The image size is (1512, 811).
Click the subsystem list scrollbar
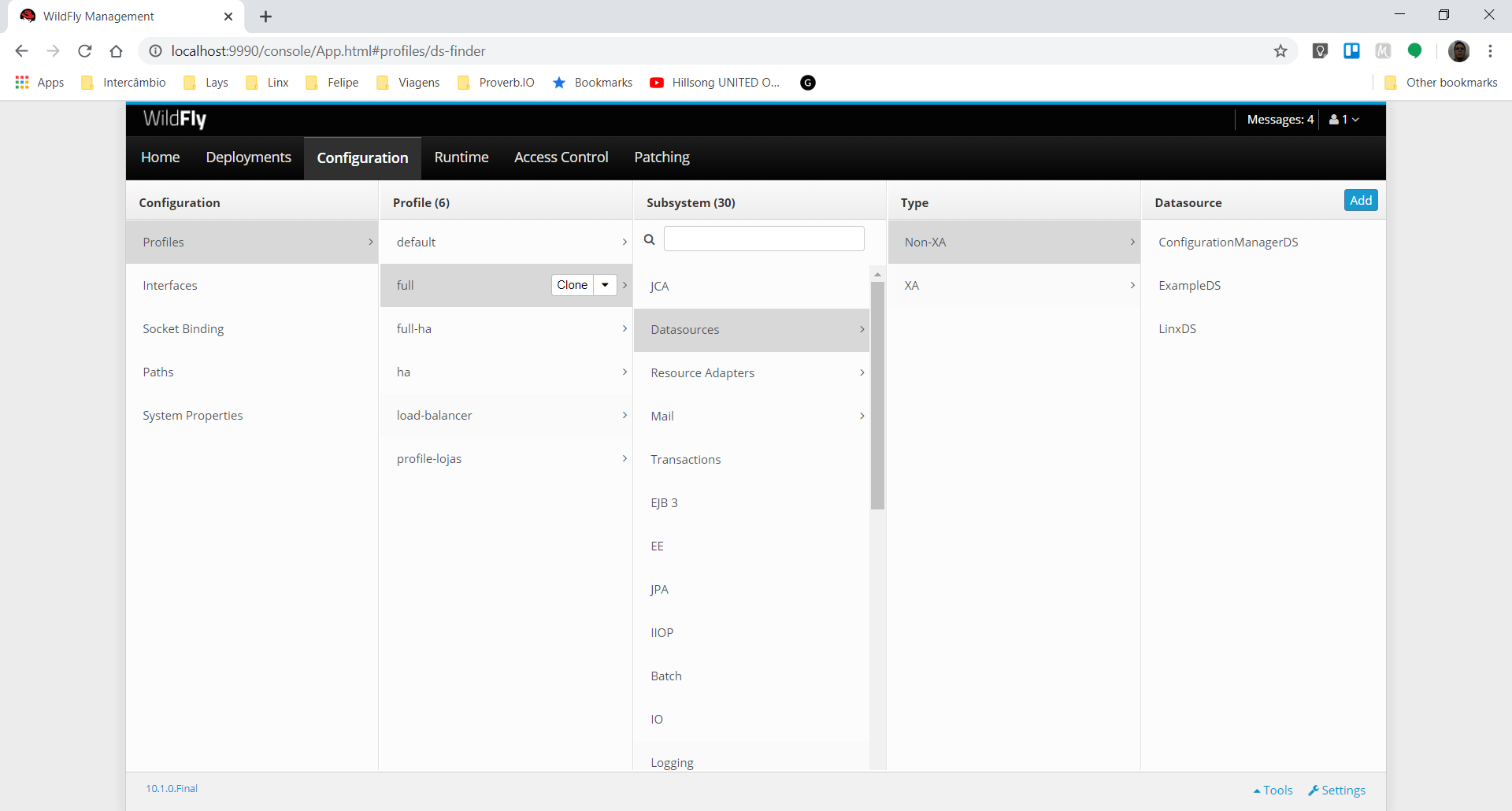877,395
